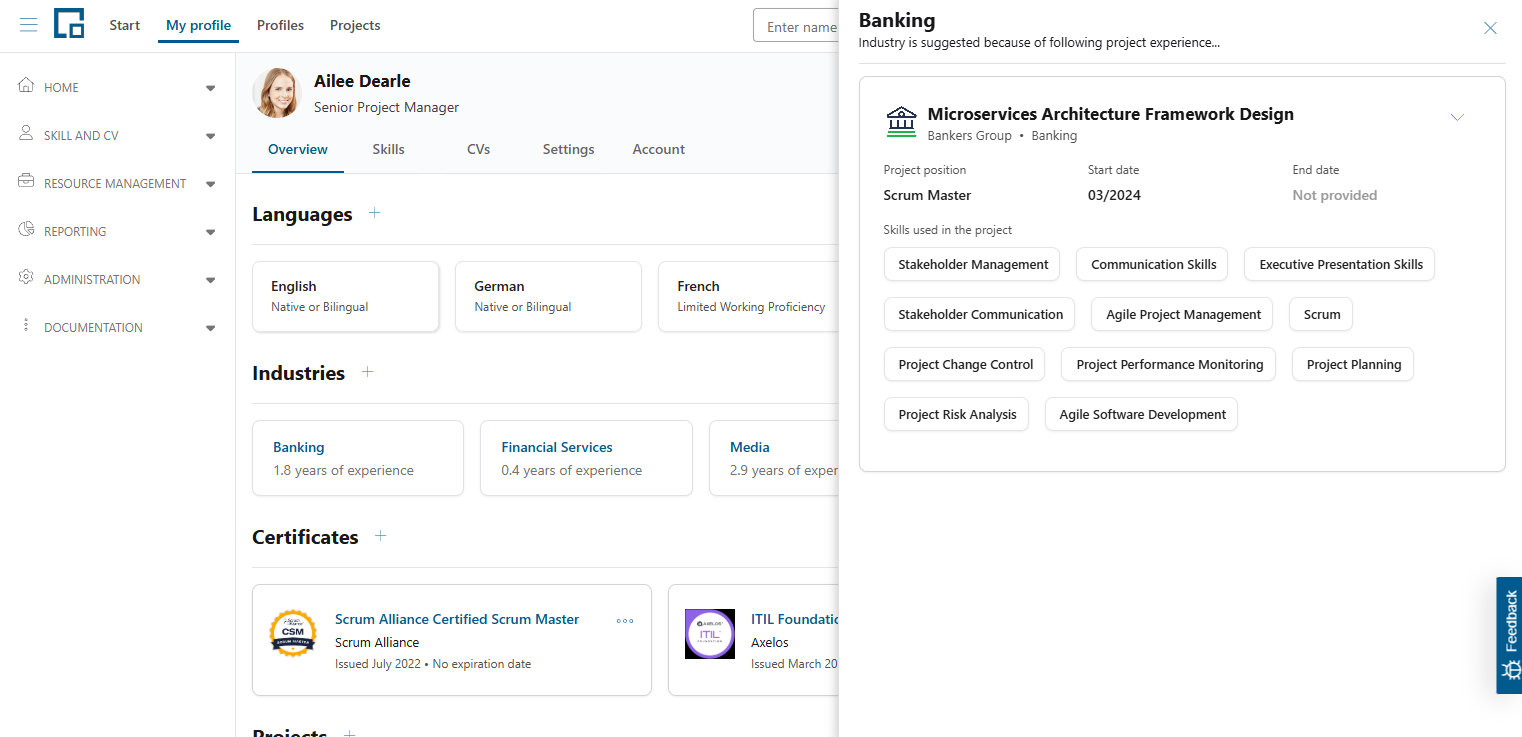Click the Reporting pie chart icon
Viewport: 1522px width, 737px height.
26,229
